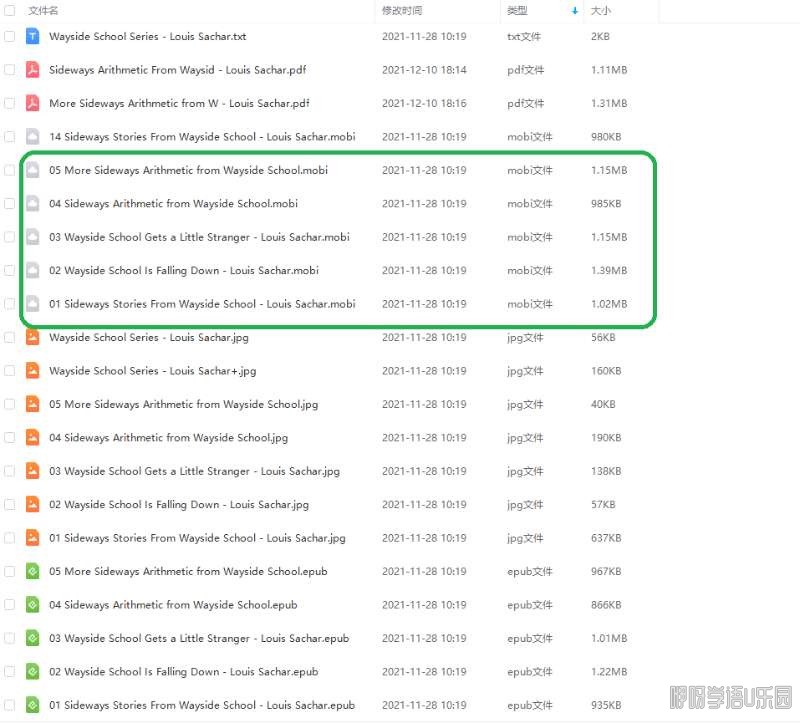Click epub icon of 05 More Sideways Arithmetic epub
The height and width of the screenshot is (723, 800).
pos(33,571)
